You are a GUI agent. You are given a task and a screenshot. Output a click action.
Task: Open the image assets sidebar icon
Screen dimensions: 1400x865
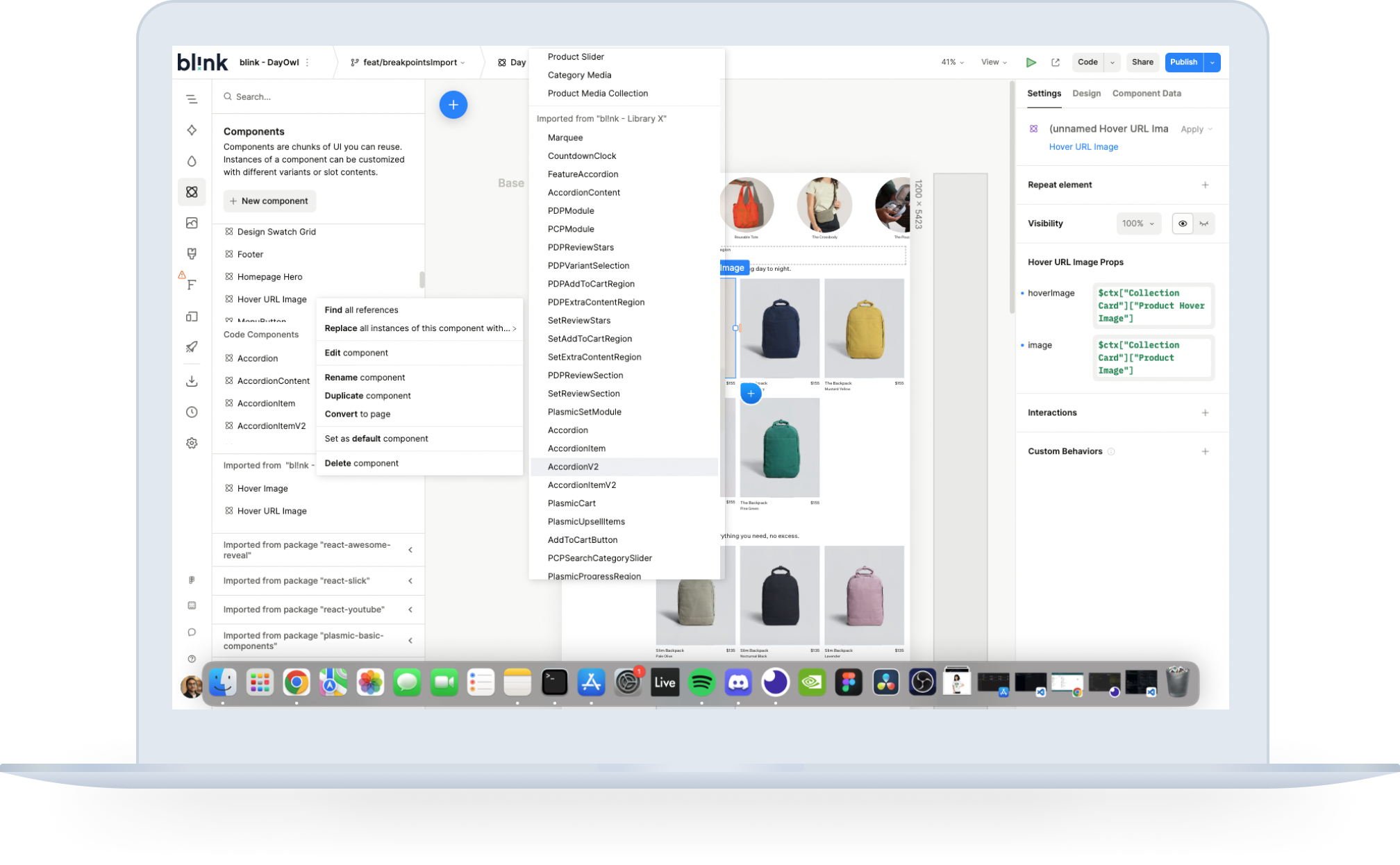tap(192, 223)
